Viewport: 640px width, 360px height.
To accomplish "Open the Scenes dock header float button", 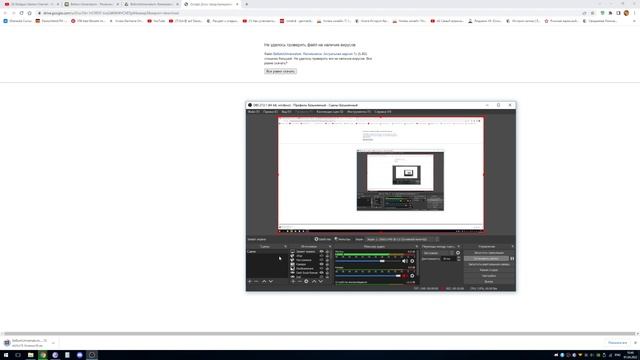I will click(285, 247).
